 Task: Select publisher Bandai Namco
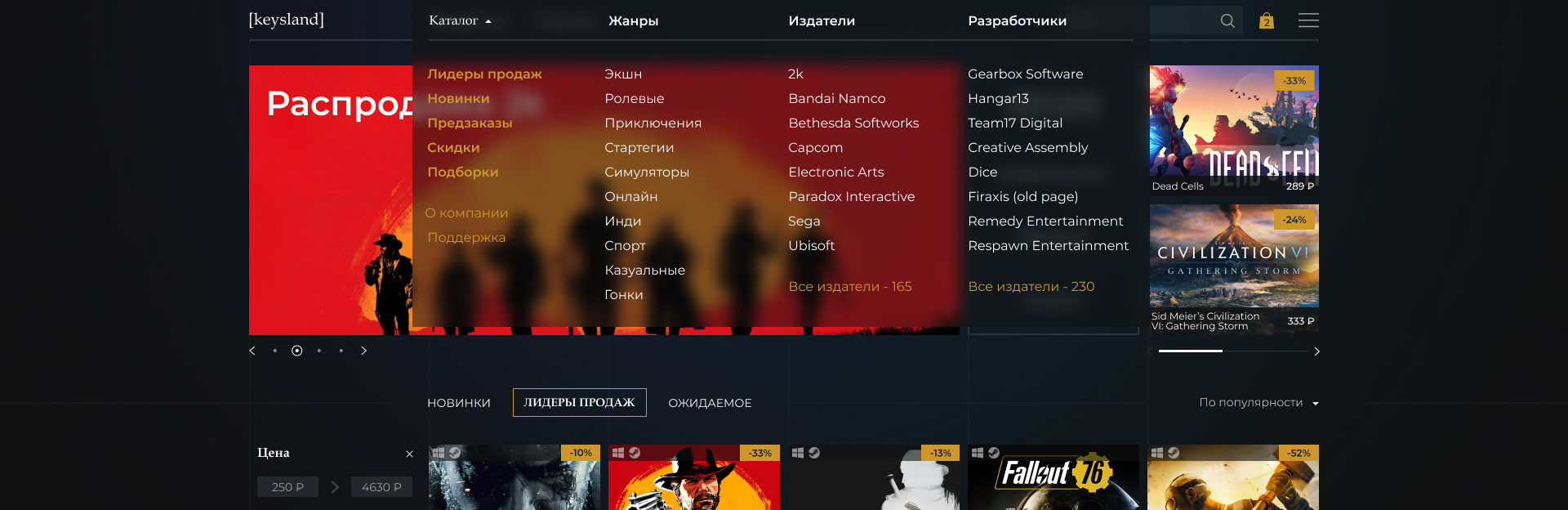(837, 98)
